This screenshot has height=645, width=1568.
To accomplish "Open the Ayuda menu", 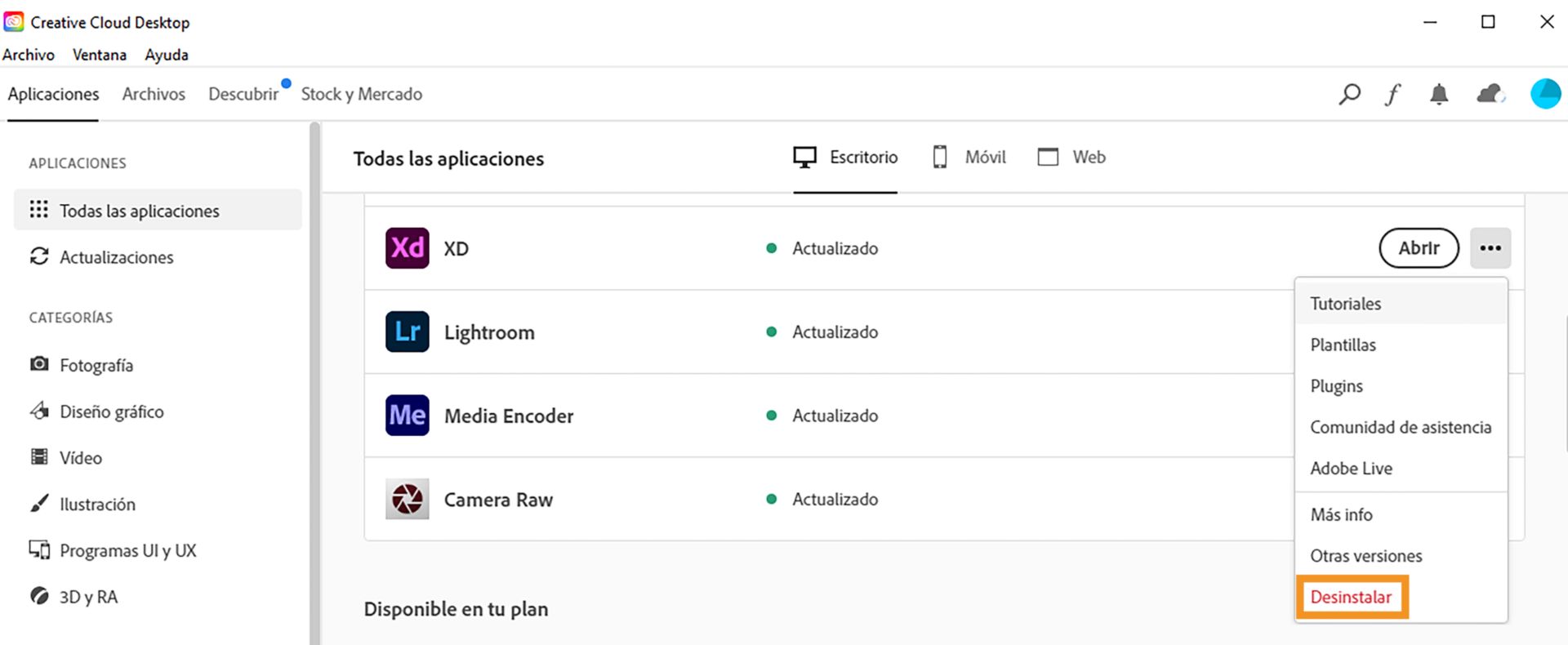I will (167, 55).
